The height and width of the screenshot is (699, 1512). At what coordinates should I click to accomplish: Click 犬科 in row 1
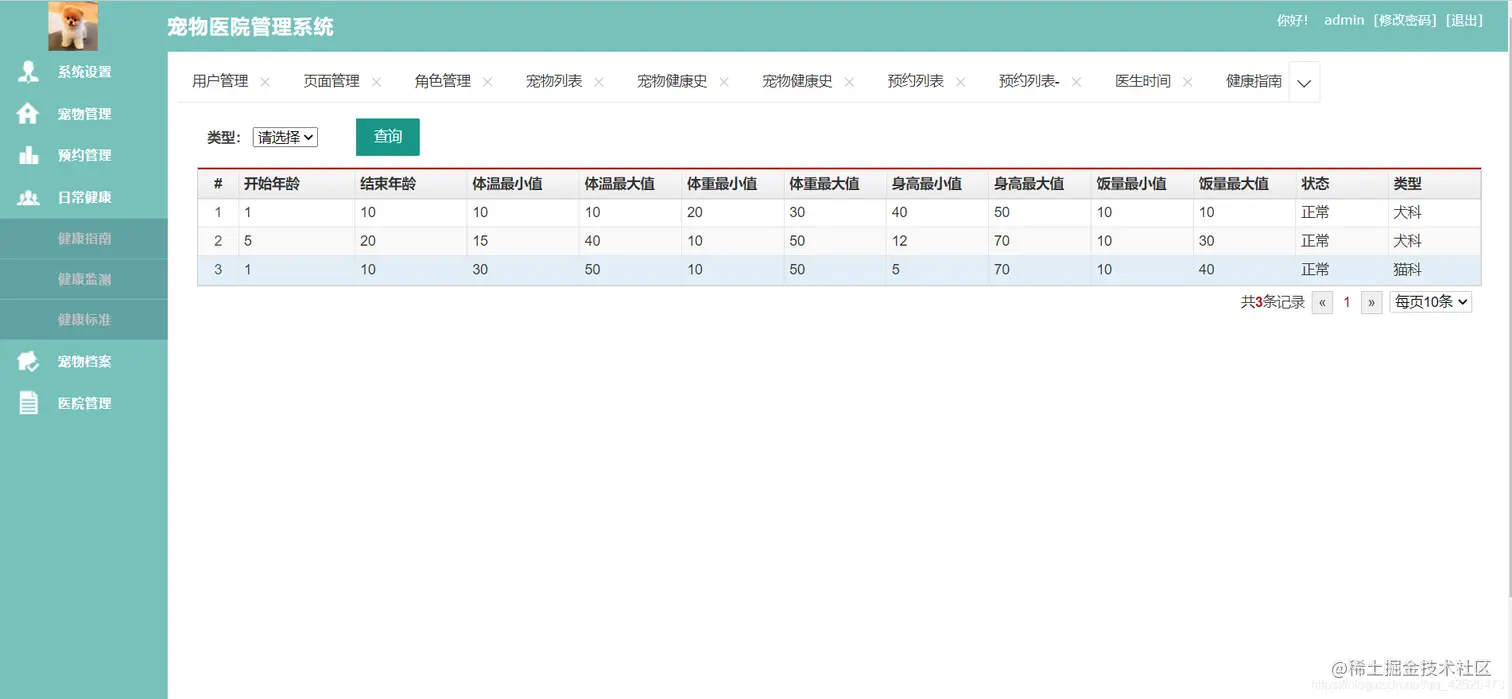click(x=1407, y=213)
